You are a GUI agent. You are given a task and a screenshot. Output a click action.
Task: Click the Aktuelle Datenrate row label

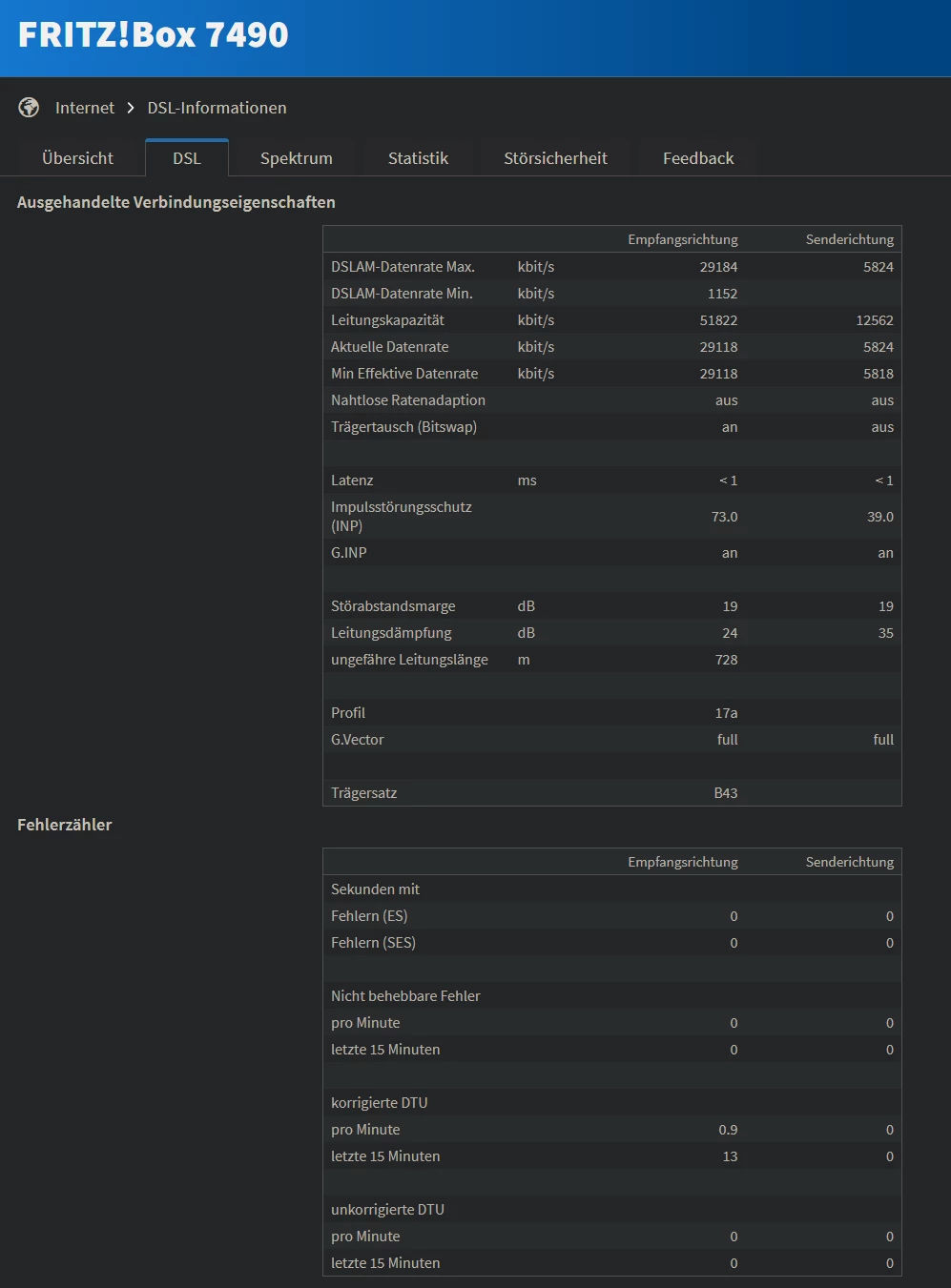click(x=389, y=347)
